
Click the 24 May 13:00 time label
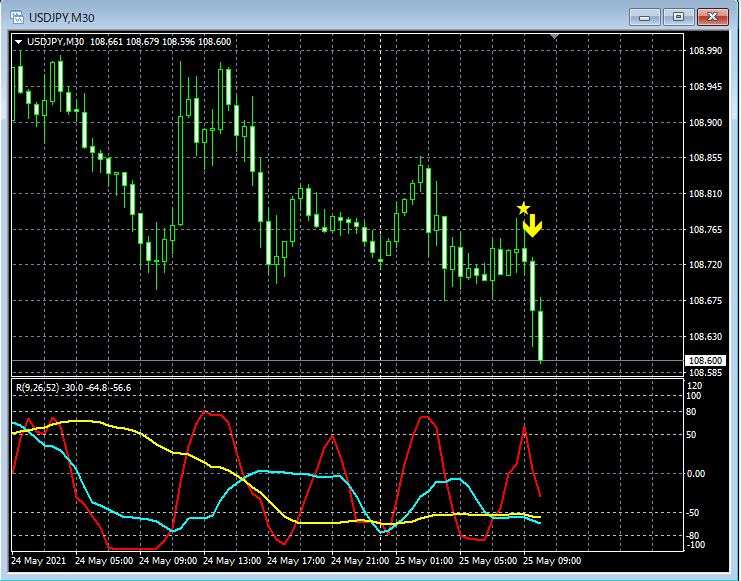pyautogui.click(x=232, y=561)
